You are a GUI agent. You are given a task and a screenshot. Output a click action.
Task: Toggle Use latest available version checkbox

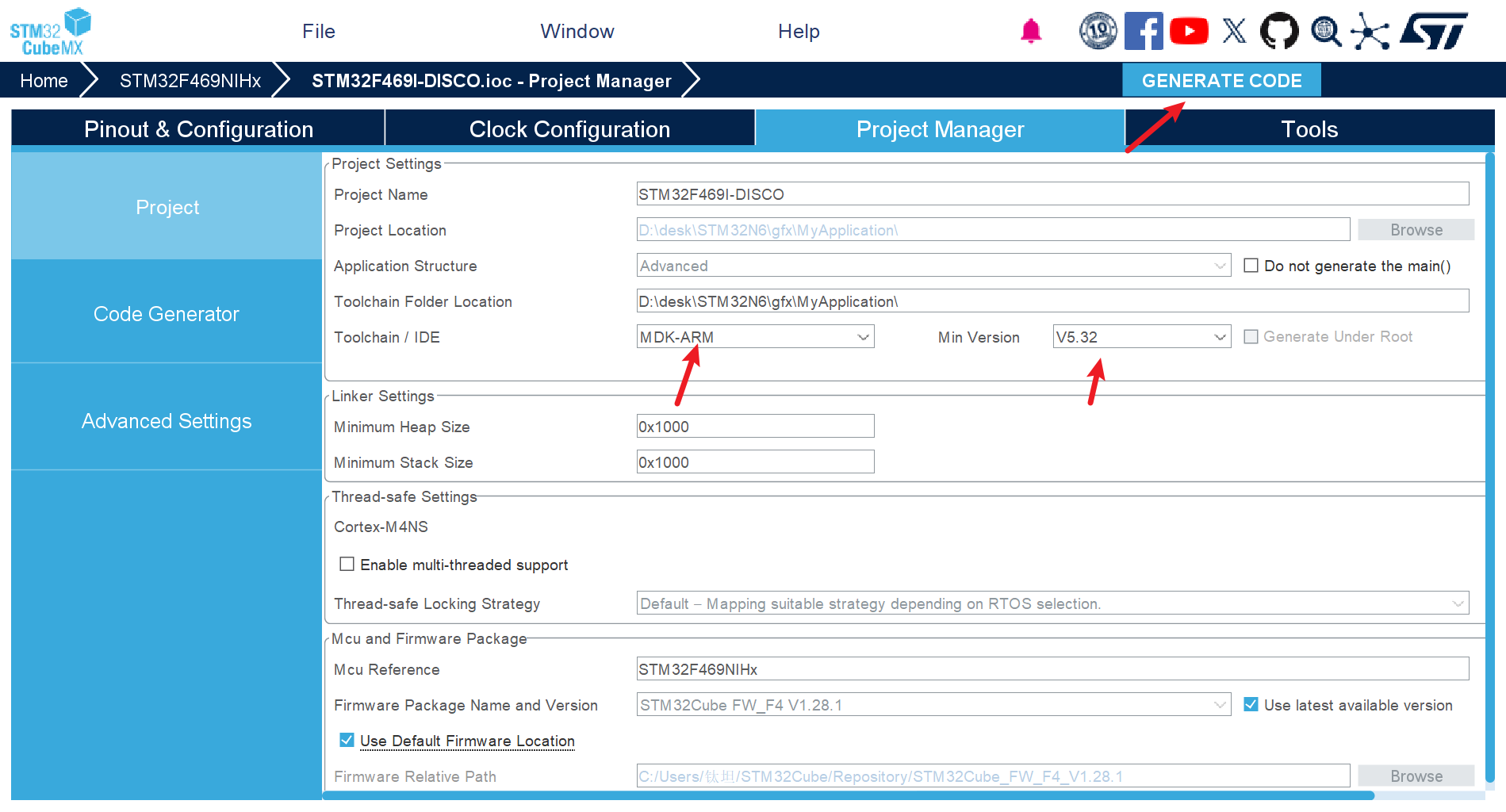click(1251, 704)
